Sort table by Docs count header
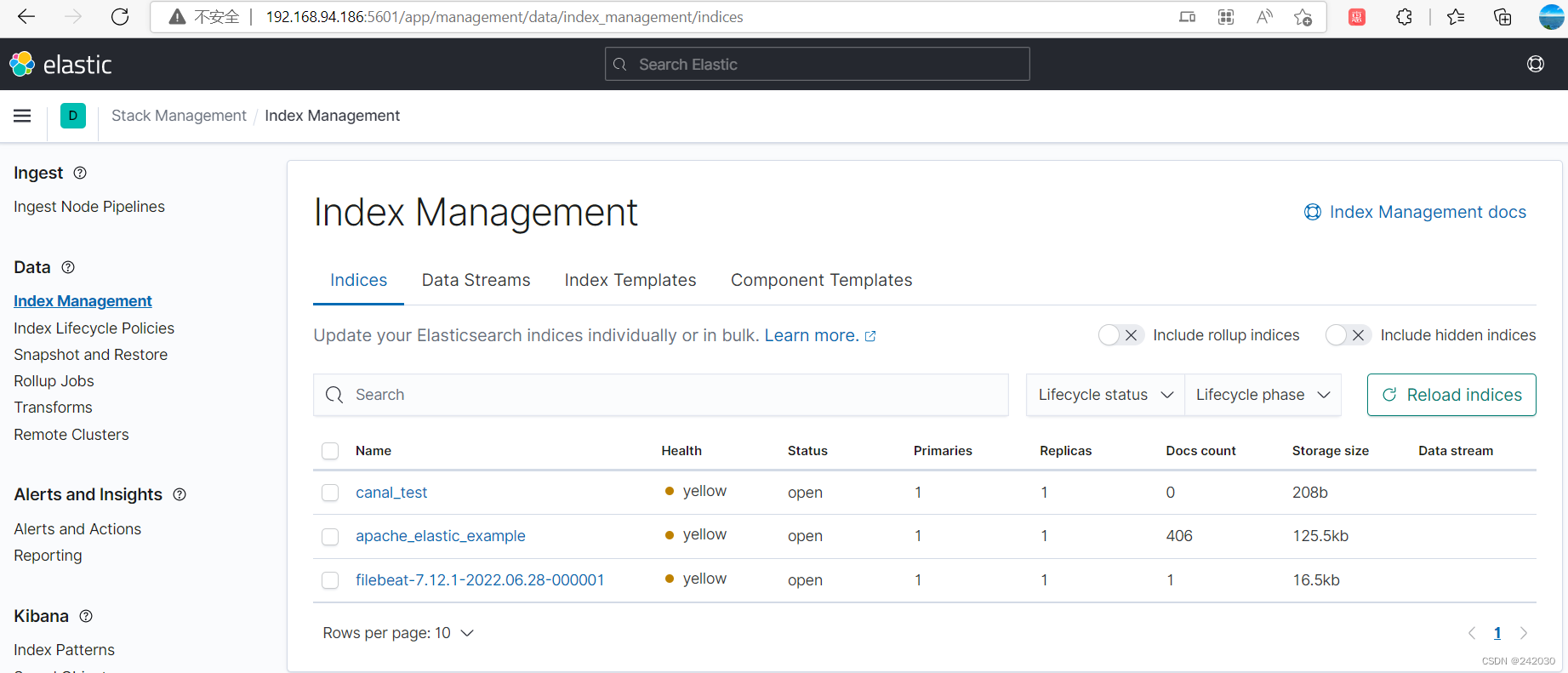Viewport: 1568px width, 673px height. click(x=1200, y=451)
